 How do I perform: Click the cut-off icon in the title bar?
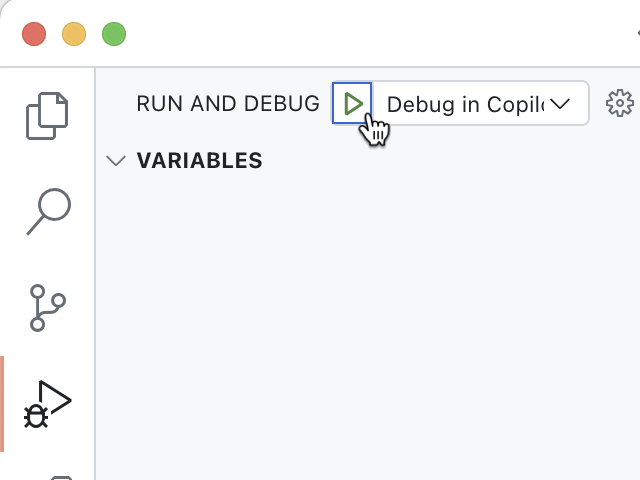636,34
